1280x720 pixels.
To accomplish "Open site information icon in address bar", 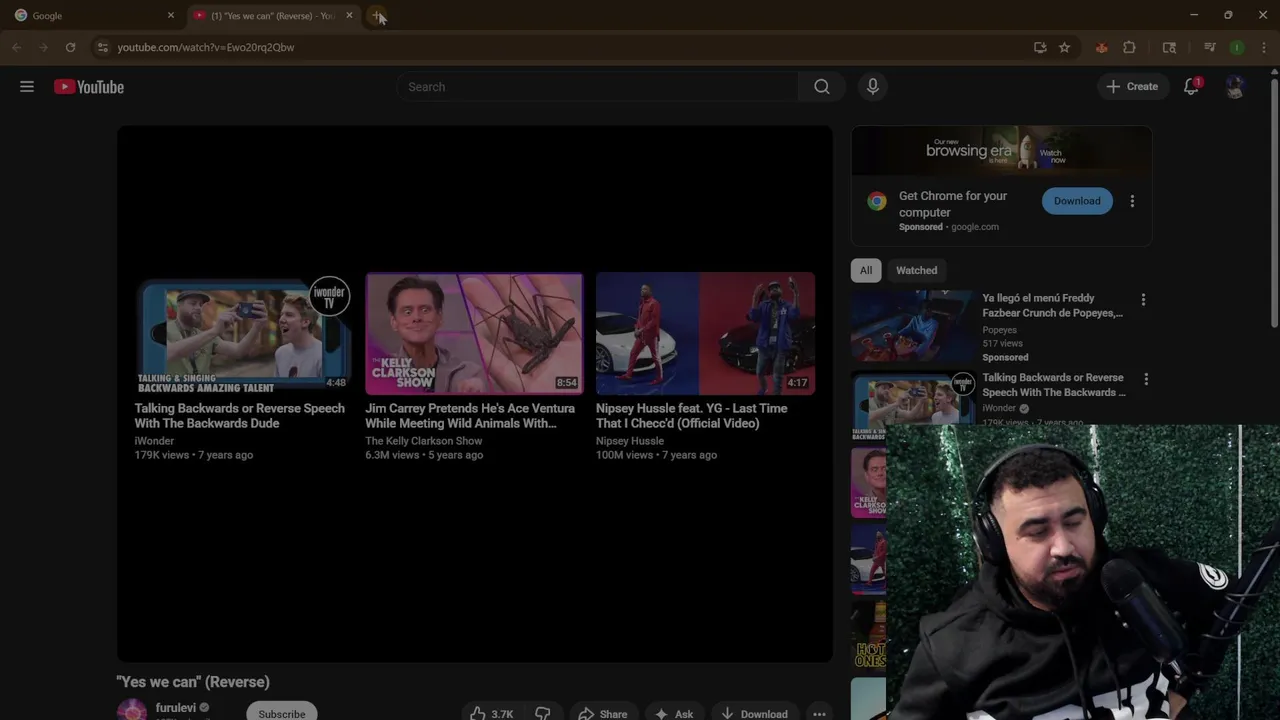I will click(102, 47).
